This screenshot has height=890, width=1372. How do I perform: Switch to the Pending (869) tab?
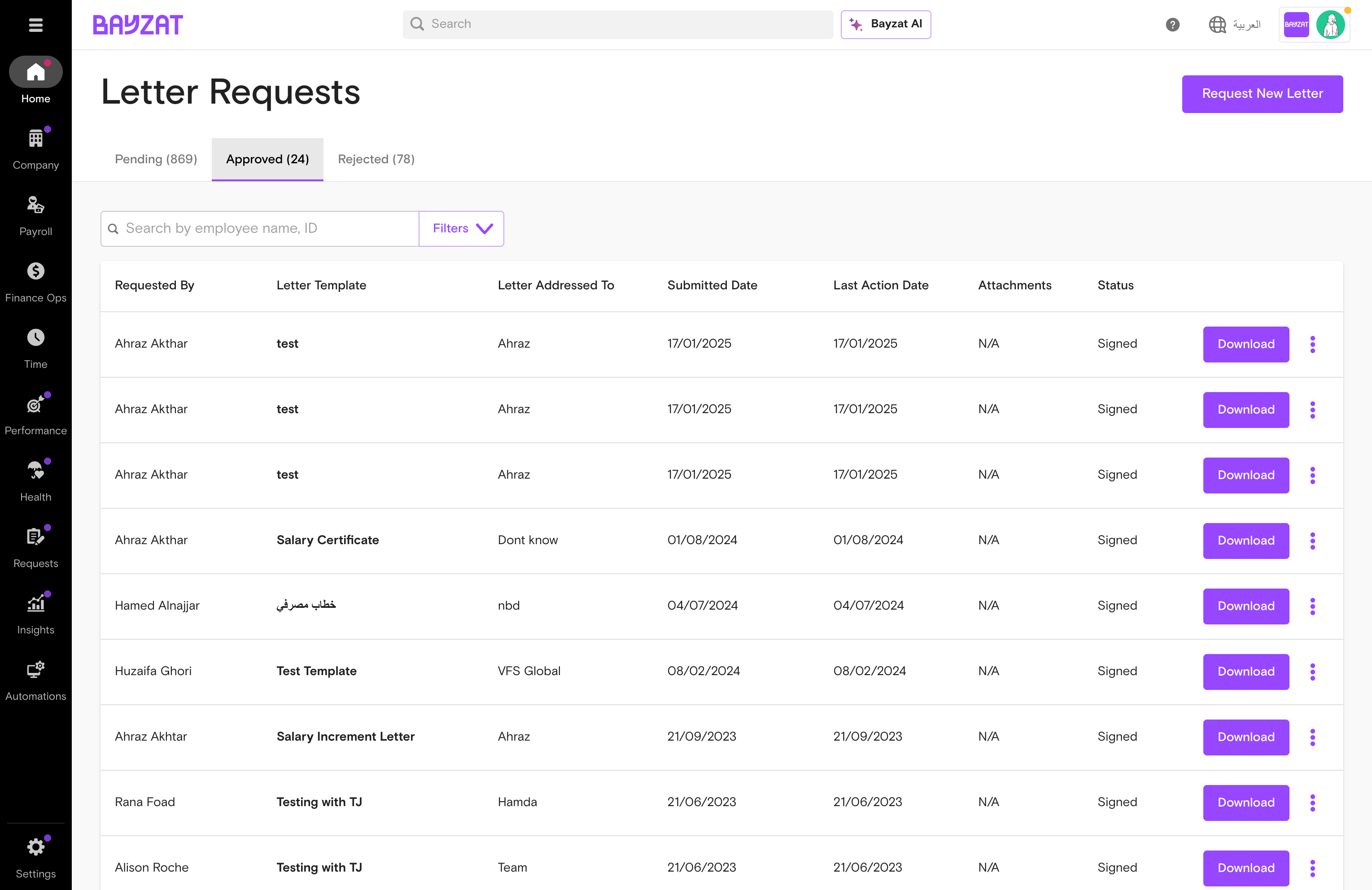[156, 159]
